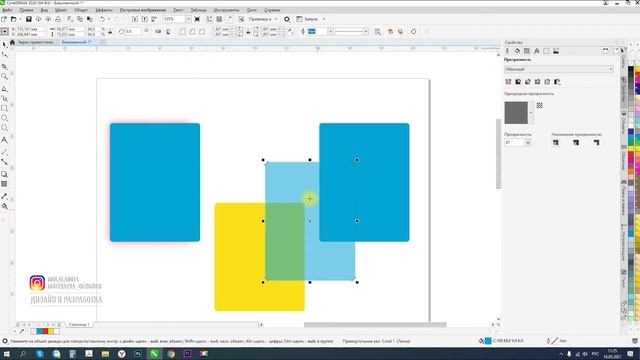Select the chamfered corner style button

202,31
